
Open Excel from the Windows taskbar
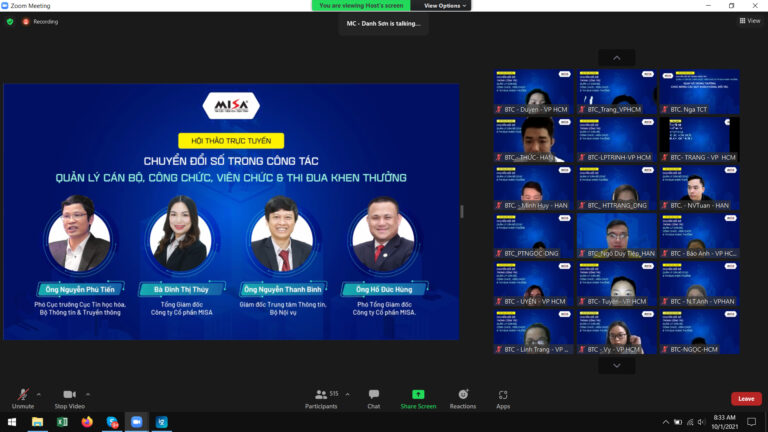click(x=62, y=422)
